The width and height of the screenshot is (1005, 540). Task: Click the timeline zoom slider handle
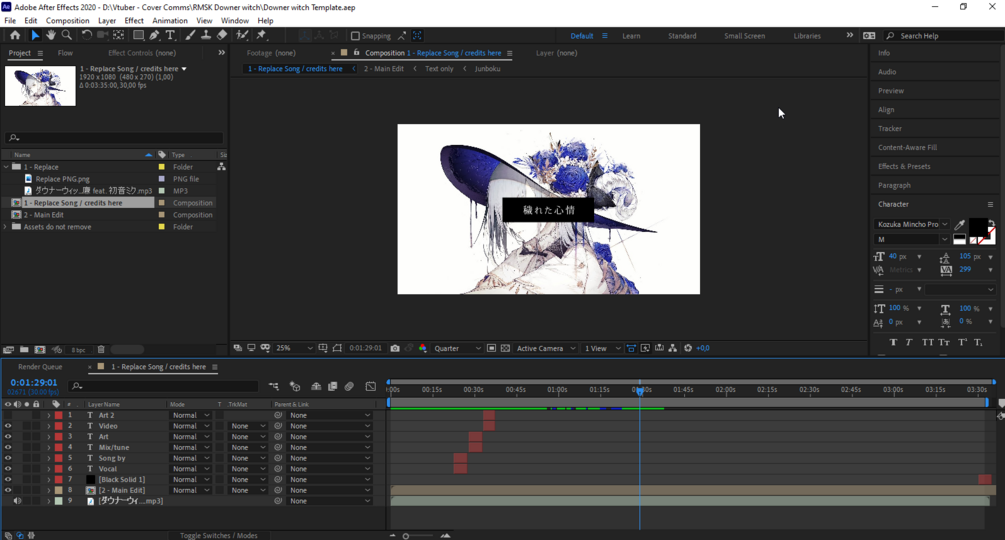[406, 536]
